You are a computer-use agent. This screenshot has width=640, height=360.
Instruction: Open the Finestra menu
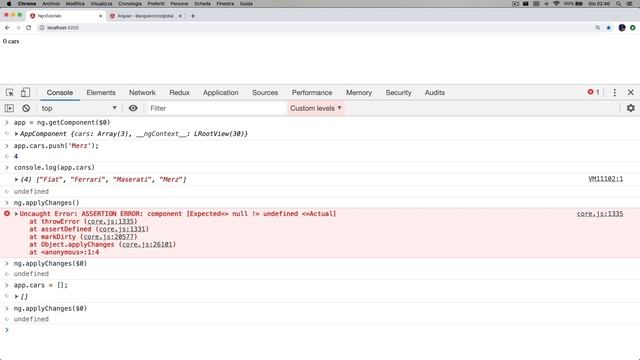[225, 4]
